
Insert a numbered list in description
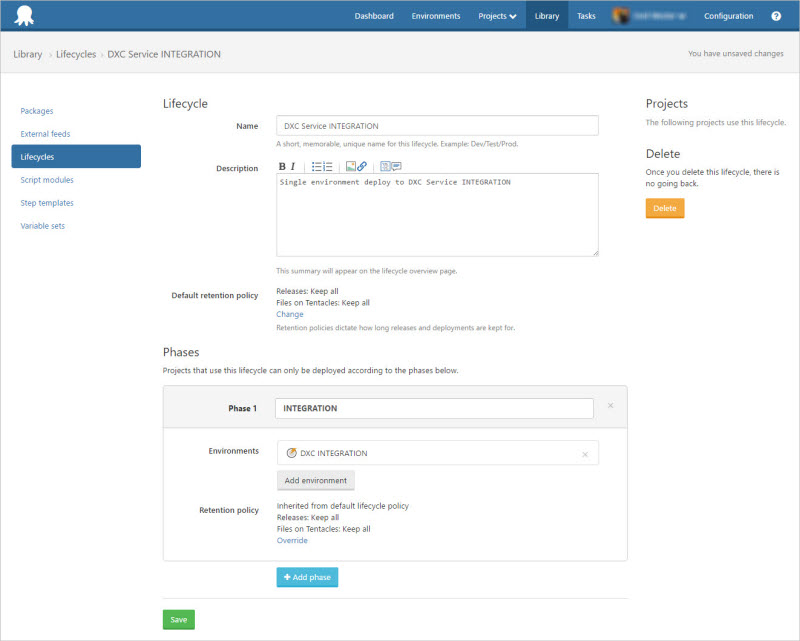[327, 166]
